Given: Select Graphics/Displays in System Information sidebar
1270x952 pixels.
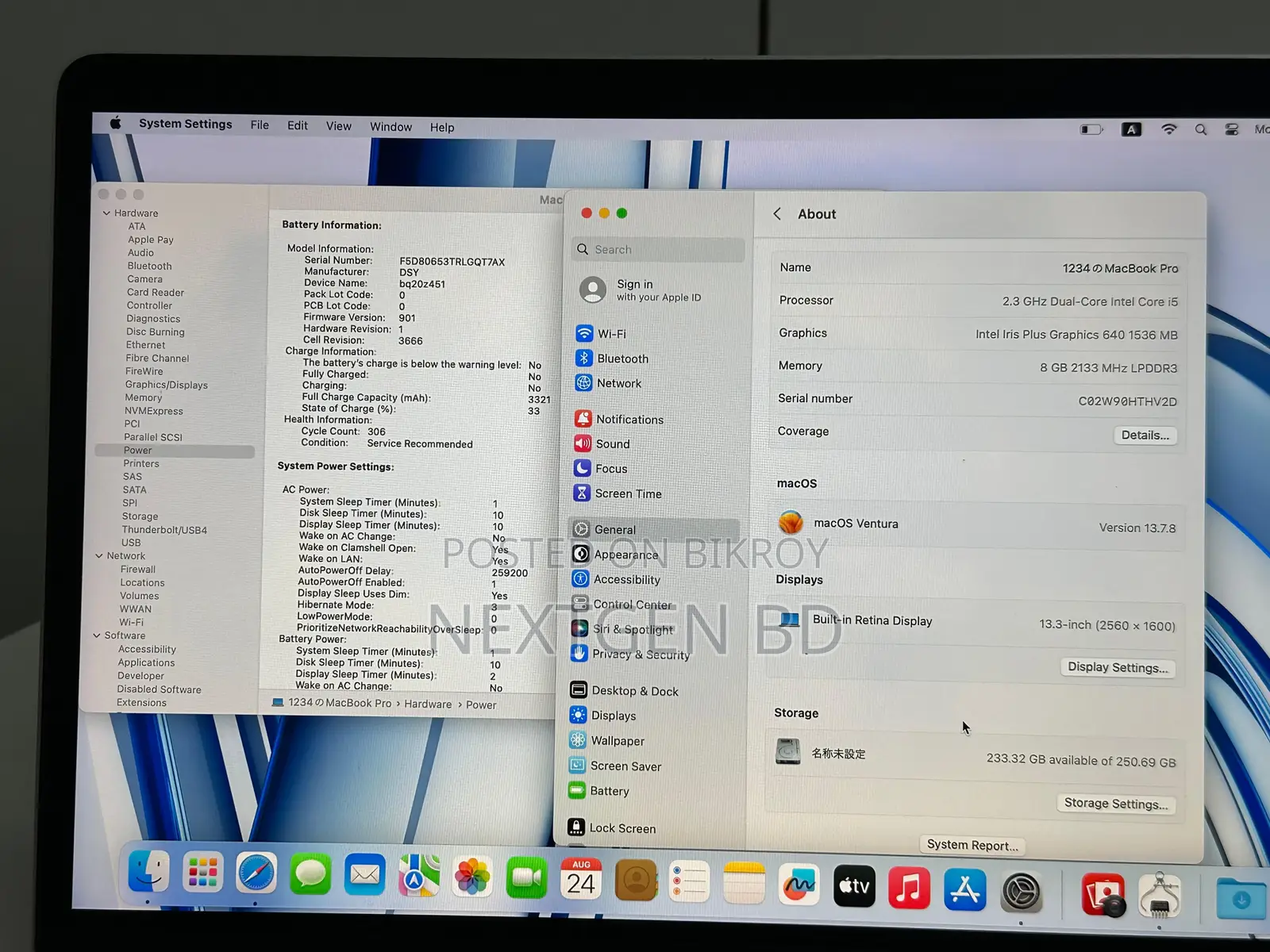Looking at the screenshot, I should pos(166,385).
